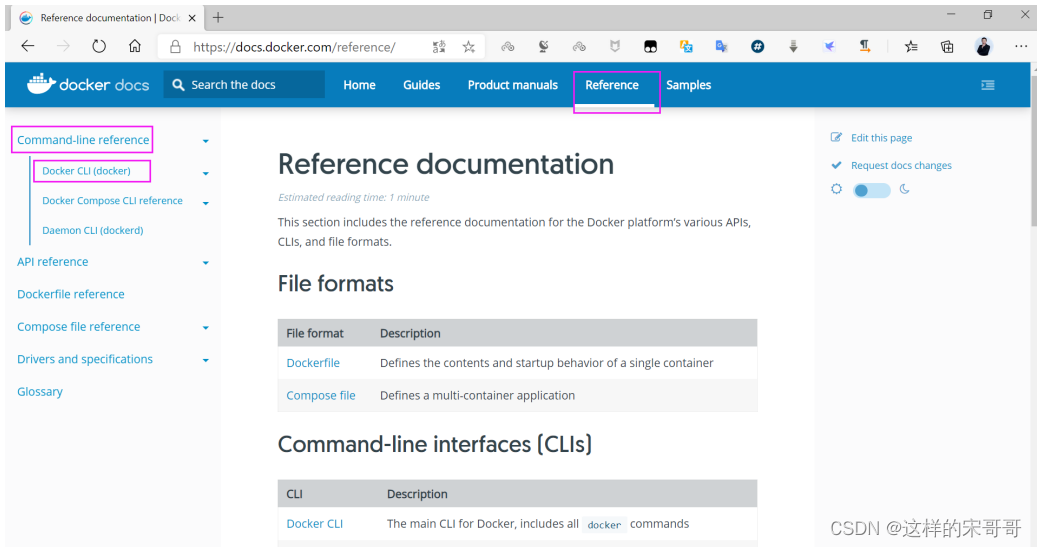
Task: Click the hashtag extension icon
Action: point(757,46)
